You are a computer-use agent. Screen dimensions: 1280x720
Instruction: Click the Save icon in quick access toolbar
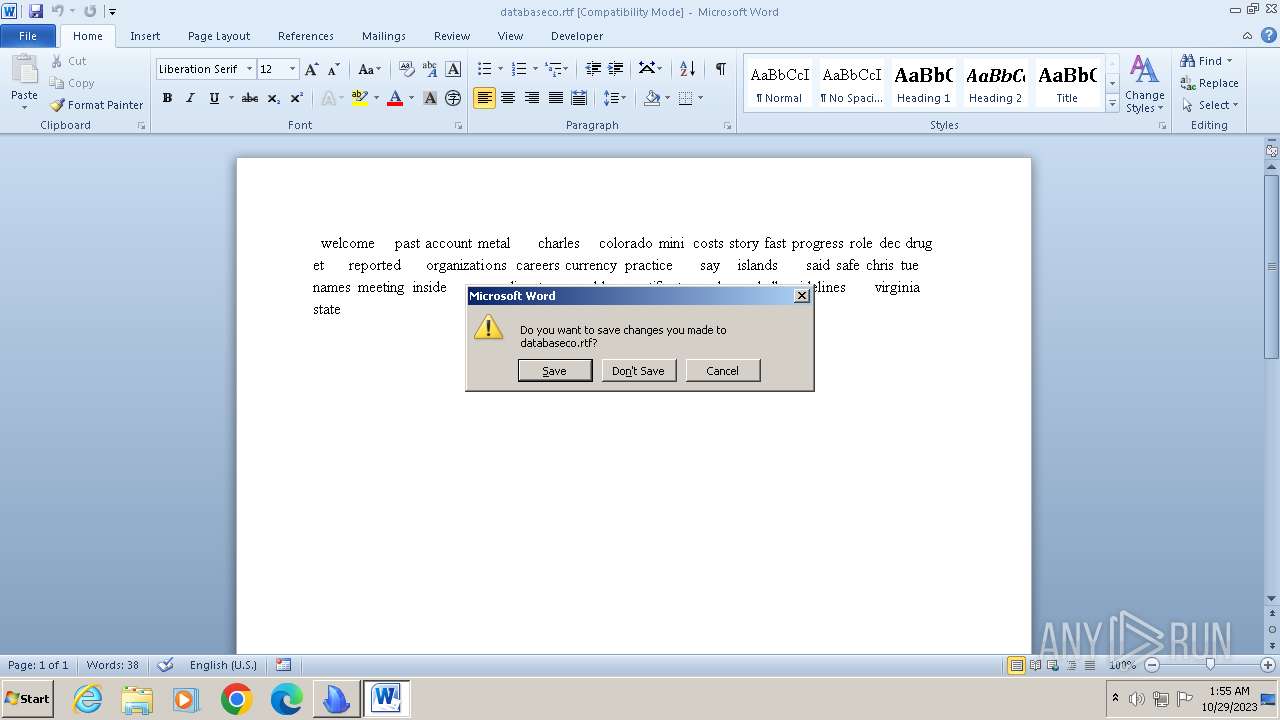coord(36,11)
